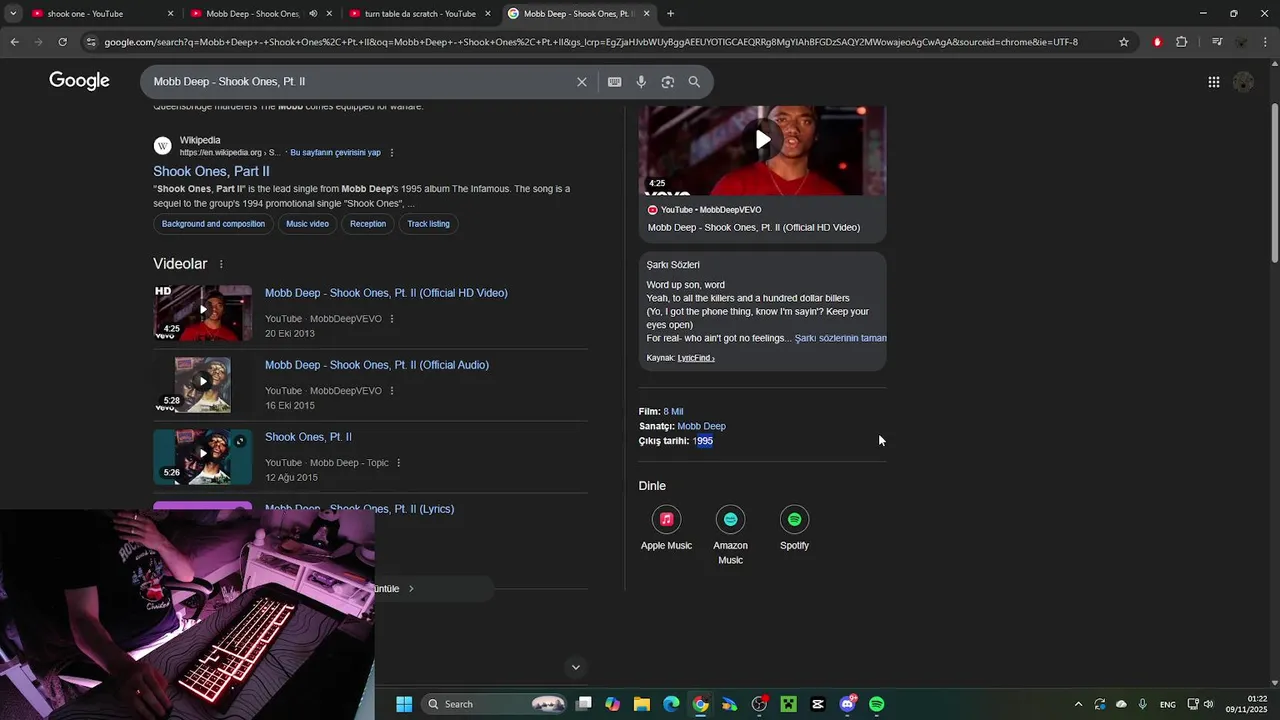Viewport: 1280px width, 720px height.
Task: Select the 'Reception' chip
Action: 368,224
